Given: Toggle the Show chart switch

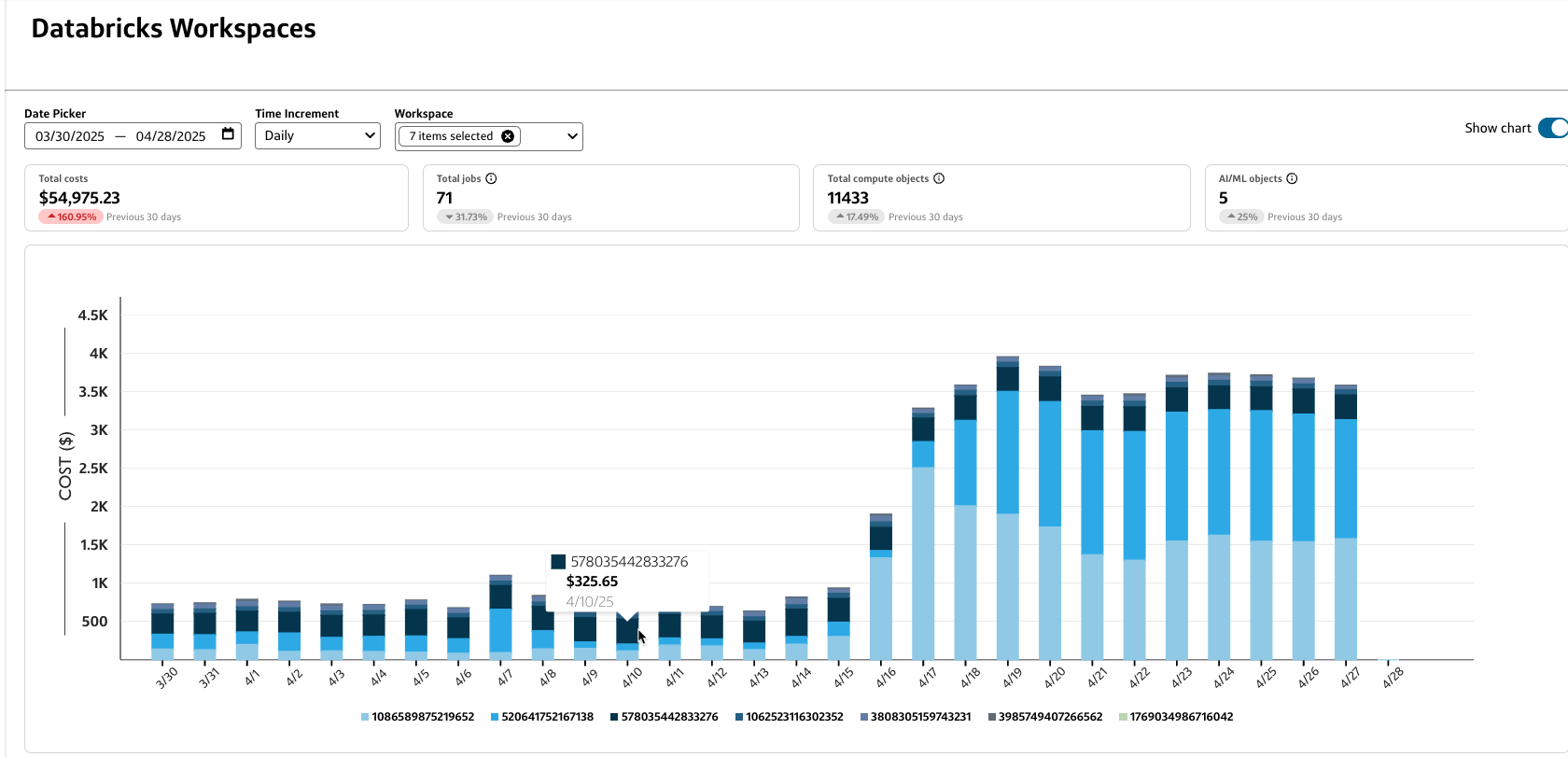Looking at the screenshot, I should point(1553,128).
